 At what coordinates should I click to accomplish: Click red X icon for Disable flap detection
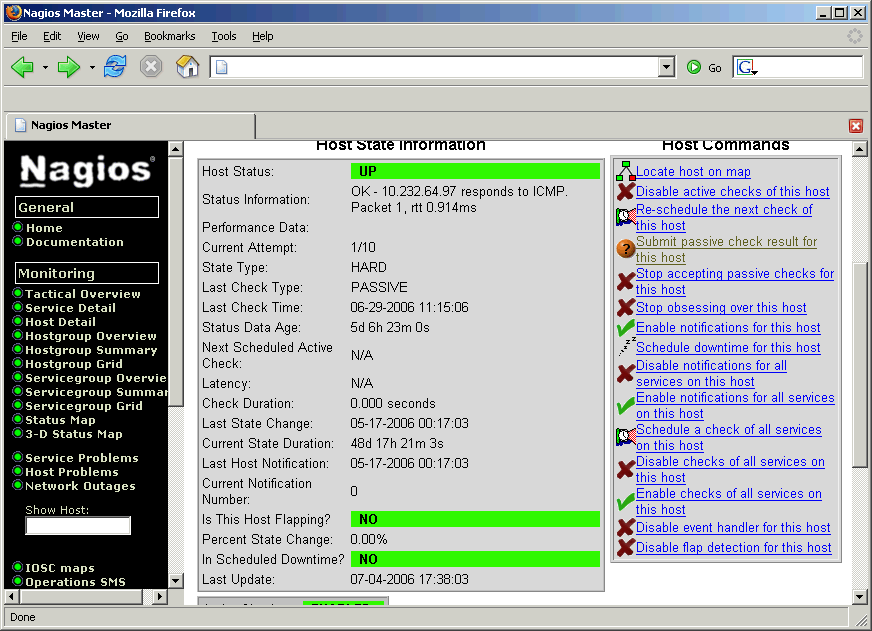point(626,547)
